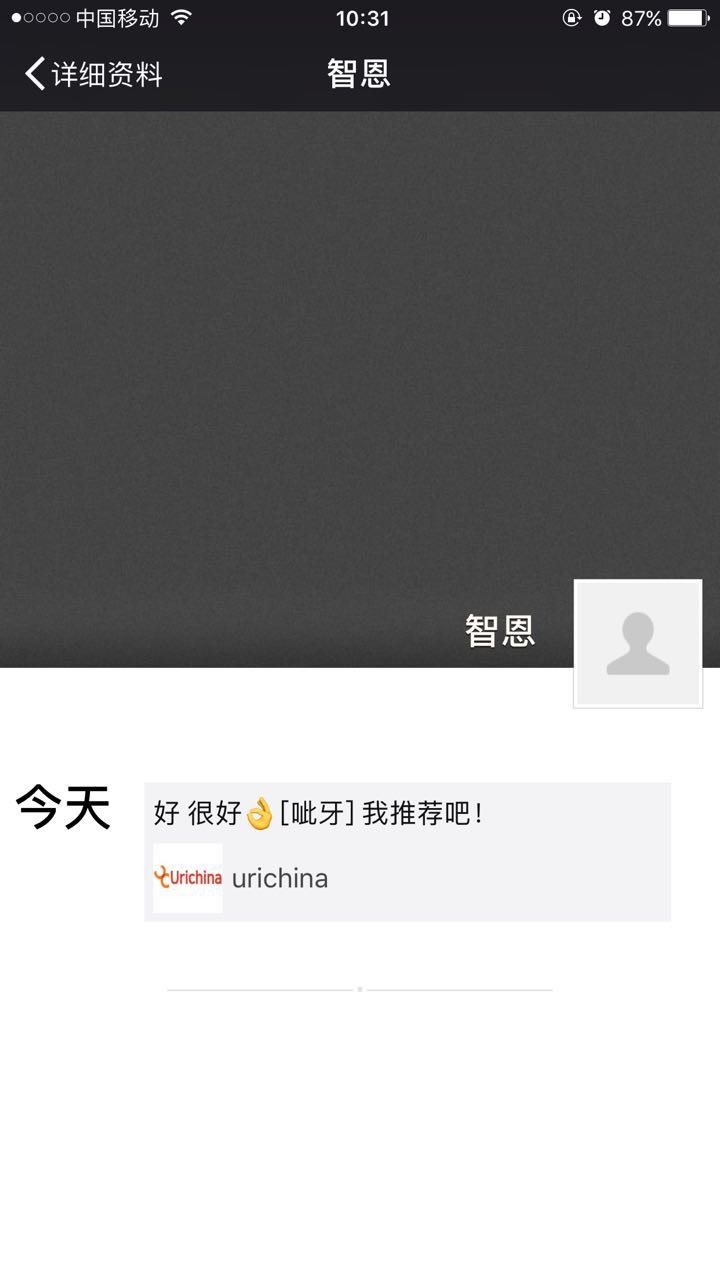Tap the alarm clock status icon
The height and width of the screenshot is (1280, 720).
click(602, 18)
